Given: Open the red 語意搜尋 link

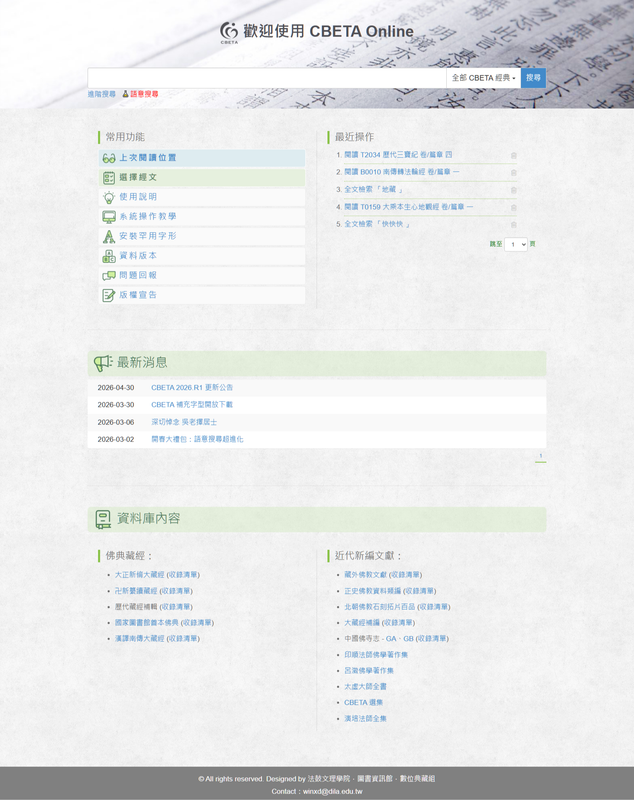Looking at the screenshot, I should point(144,94).
